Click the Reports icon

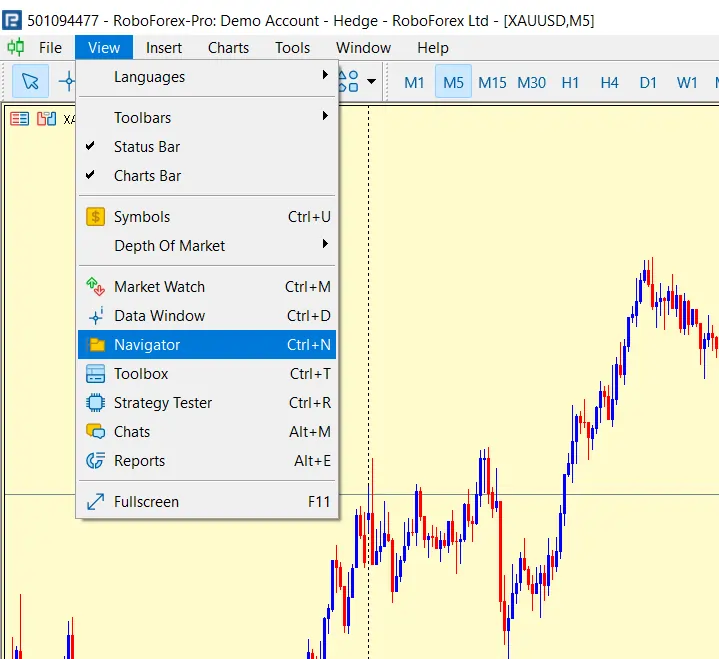[x=95, y=460]
